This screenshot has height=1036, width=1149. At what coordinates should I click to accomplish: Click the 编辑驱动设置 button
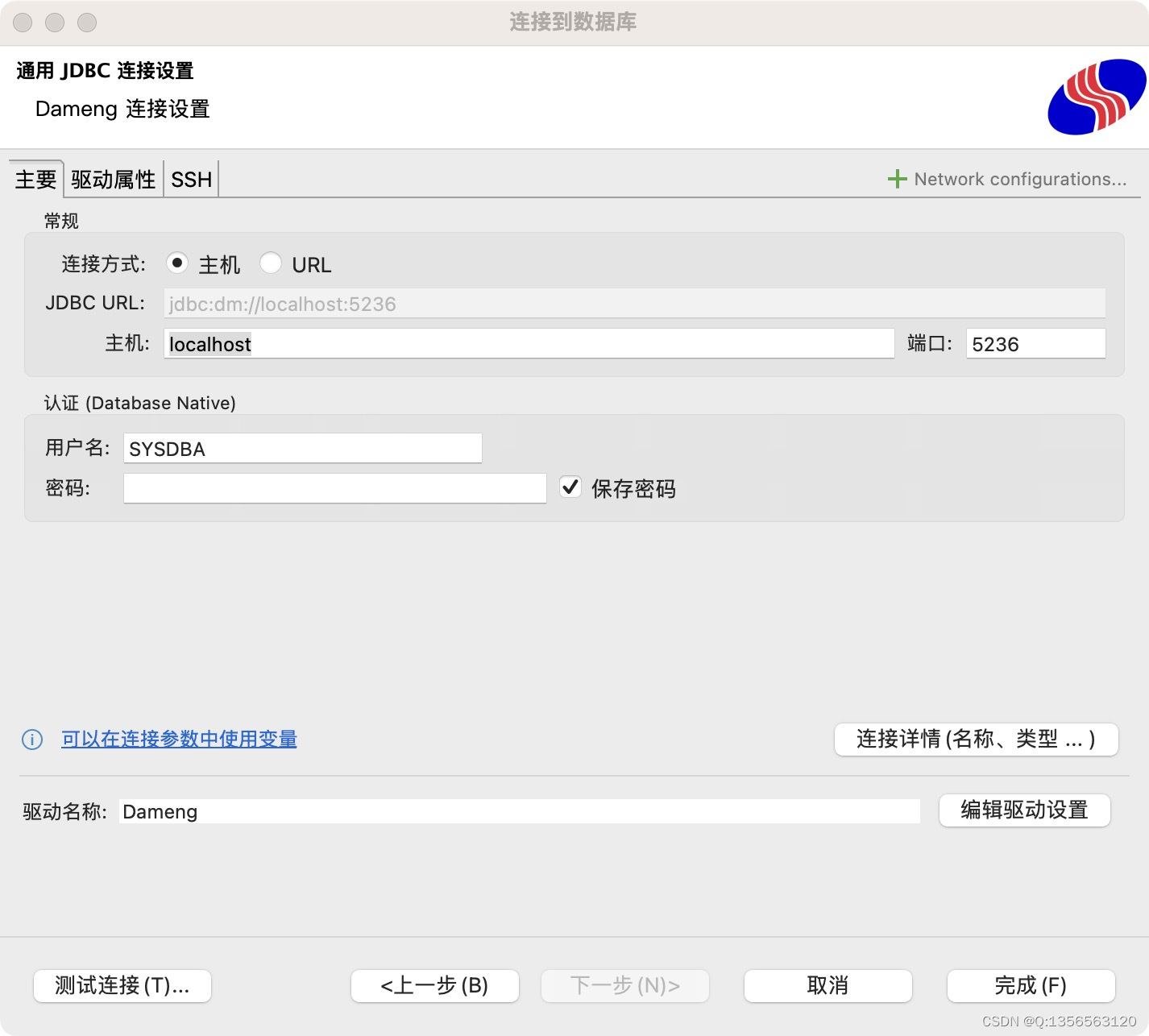[x=1025, y=810]
